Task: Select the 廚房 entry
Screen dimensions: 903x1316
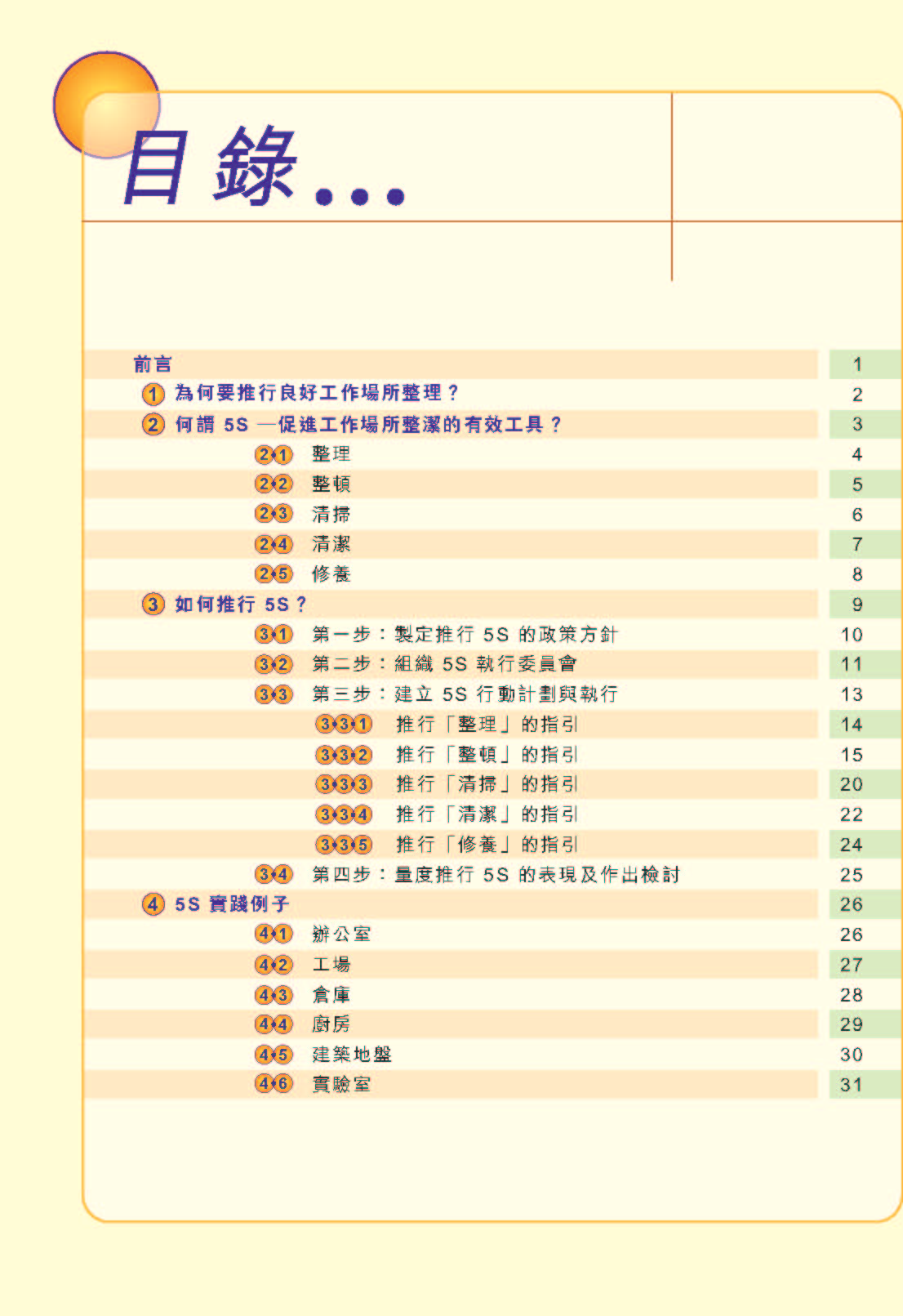Action: pos(331,1024)
